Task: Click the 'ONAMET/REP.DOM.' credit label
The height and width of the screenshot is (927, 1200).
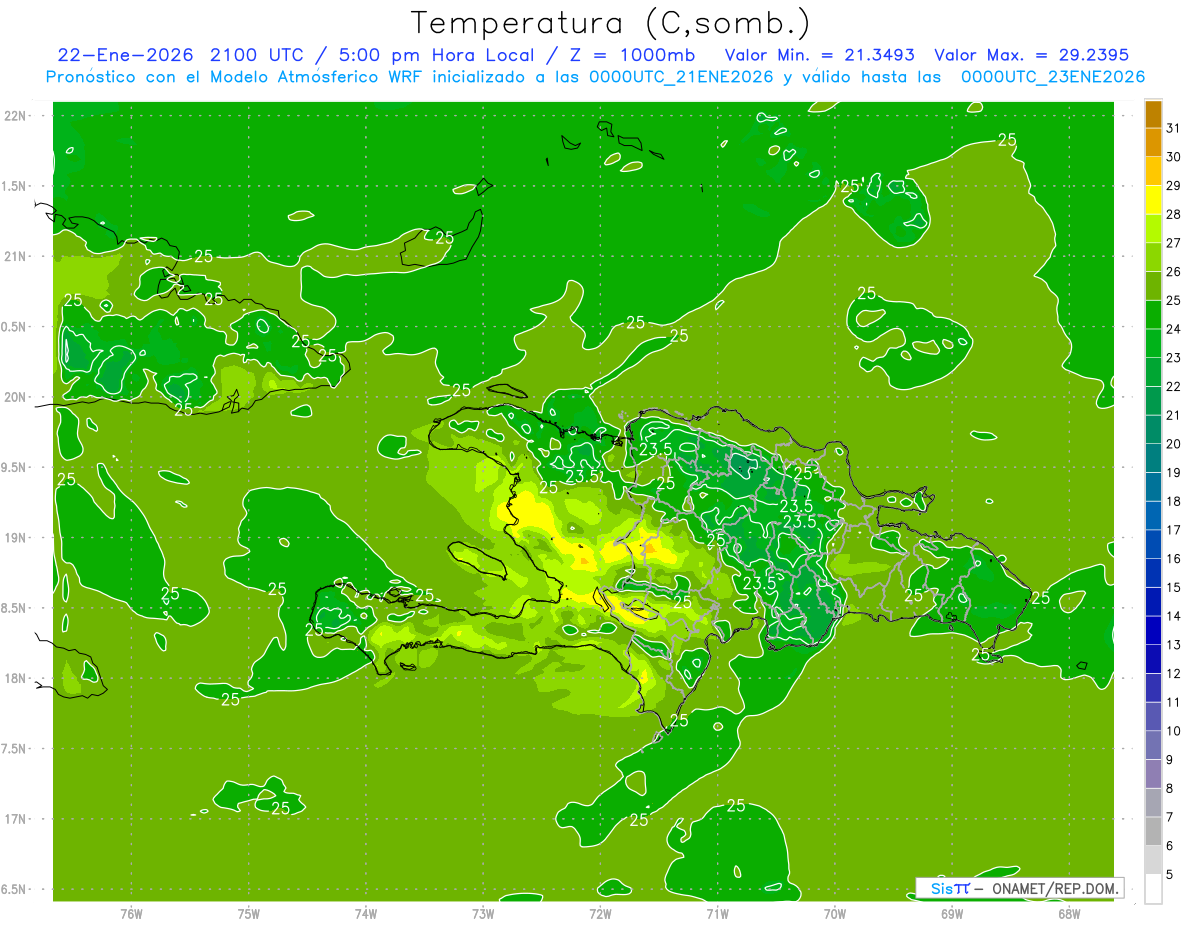Action: (1054, 888)
